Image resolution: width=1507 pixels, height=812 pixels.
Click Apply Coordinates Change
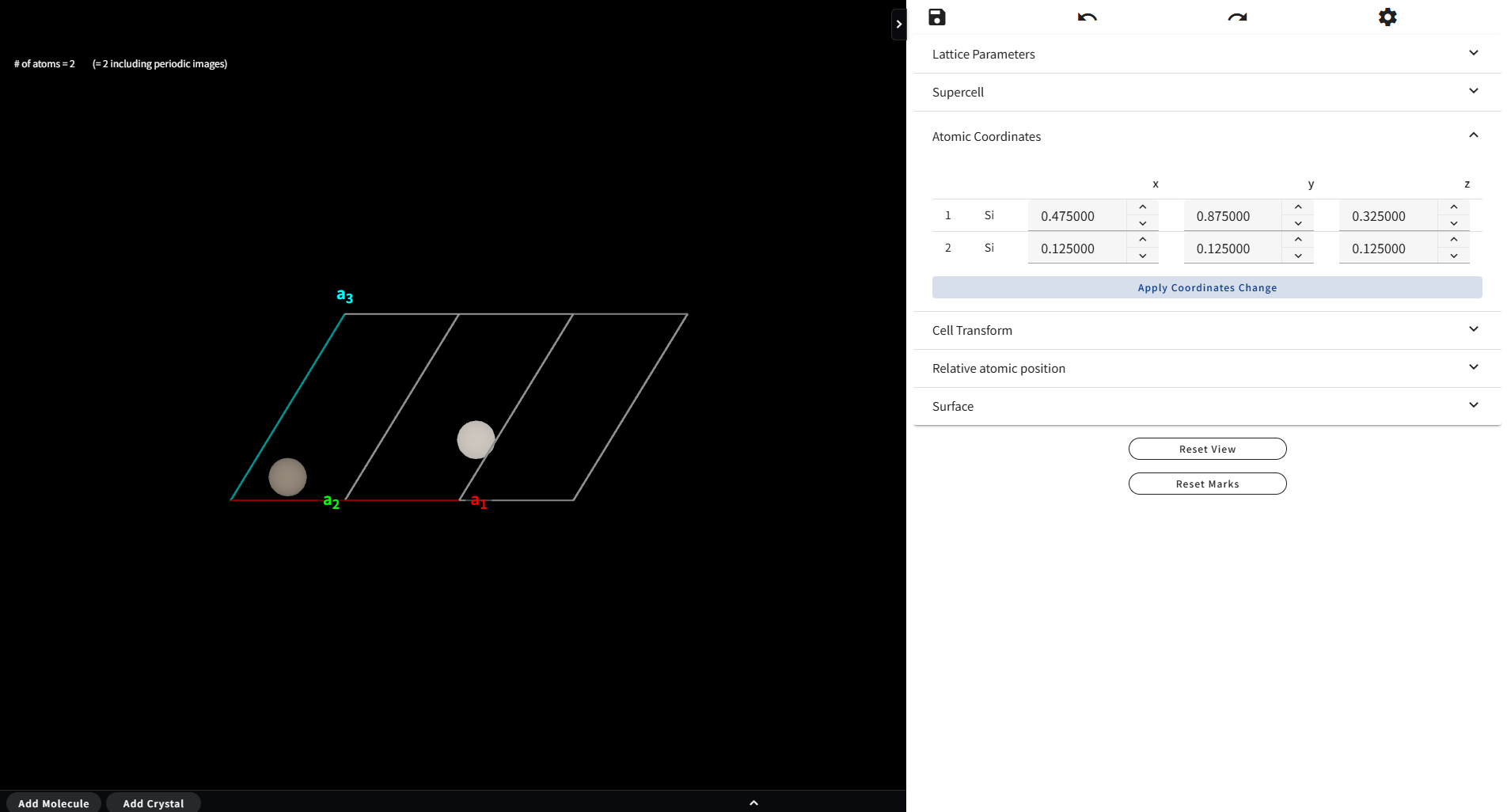pos(1207,287)
